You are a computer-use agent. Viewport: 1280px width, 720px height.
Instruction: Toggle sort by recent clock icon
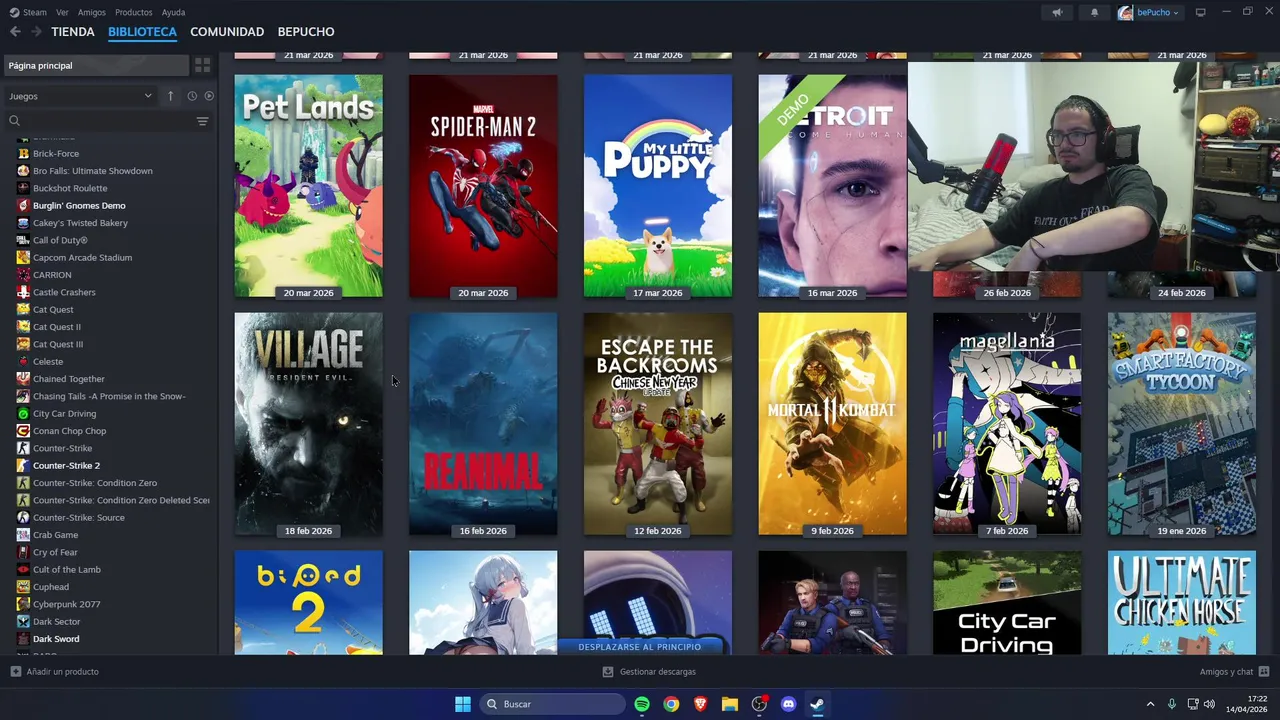pos(191,96)
